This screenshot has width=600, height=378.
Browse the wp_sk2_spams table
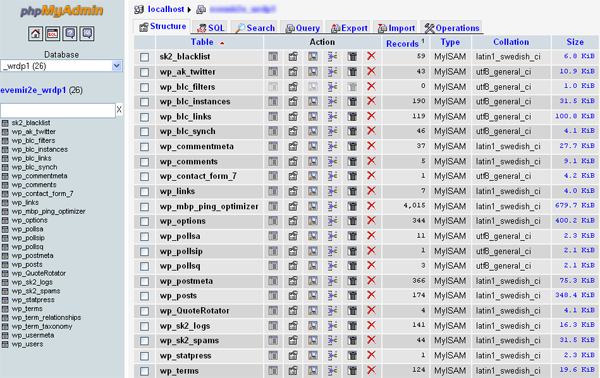273,341
